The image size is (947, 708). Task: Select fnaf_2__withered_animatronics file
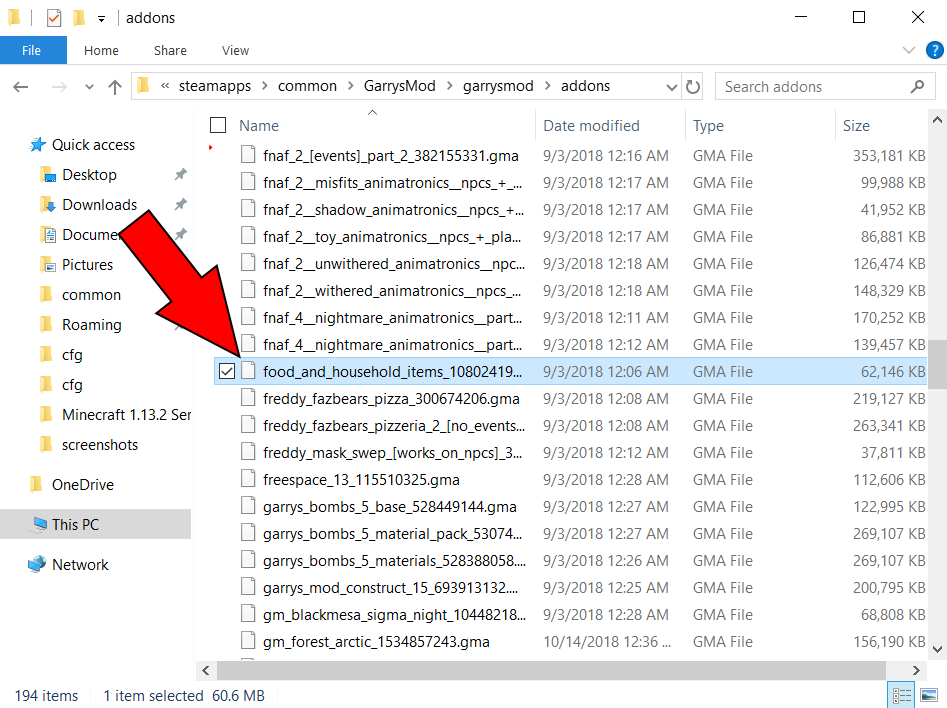click(x=391, y=291)
